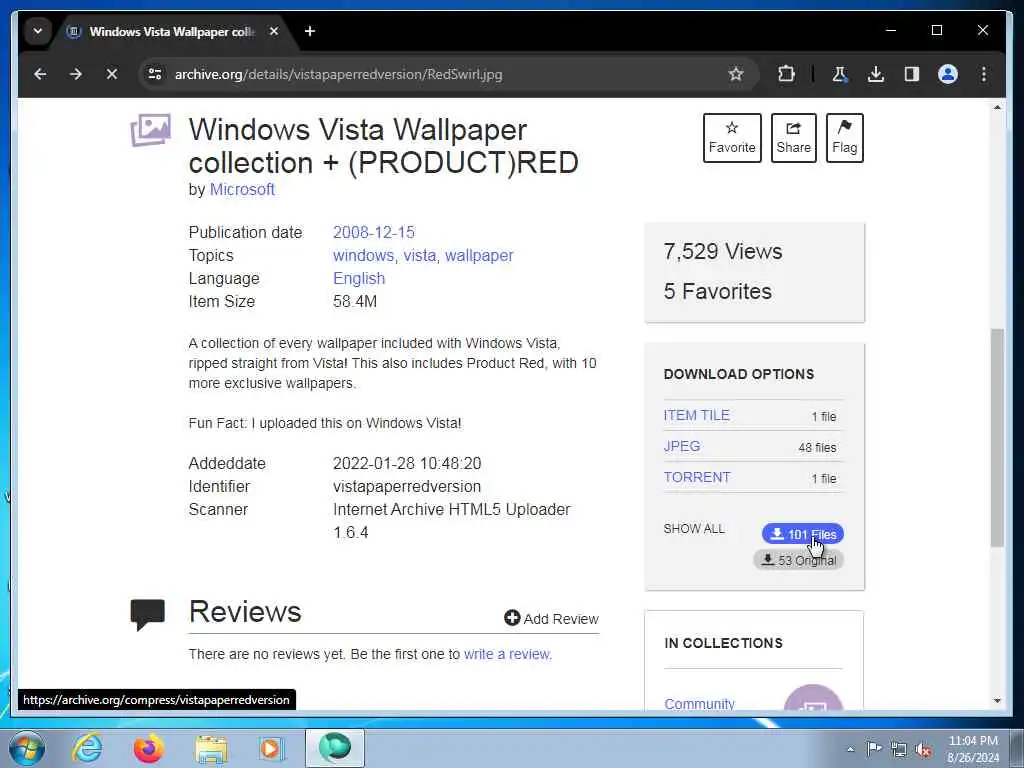Open the user profile menu

point(948,74)
